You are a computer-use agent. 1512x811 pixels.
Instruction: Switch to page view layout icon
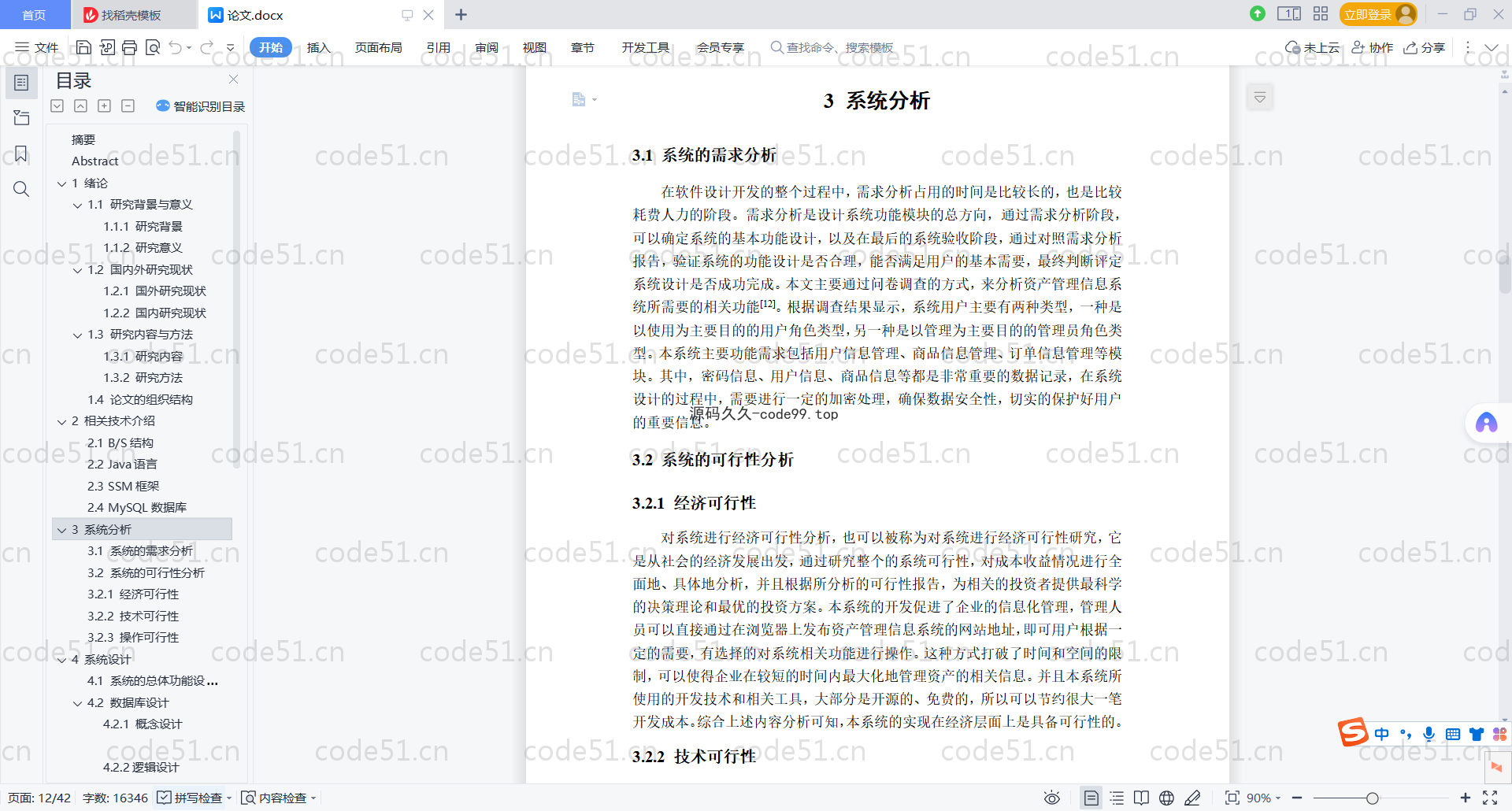click(x=1091, y=798)
